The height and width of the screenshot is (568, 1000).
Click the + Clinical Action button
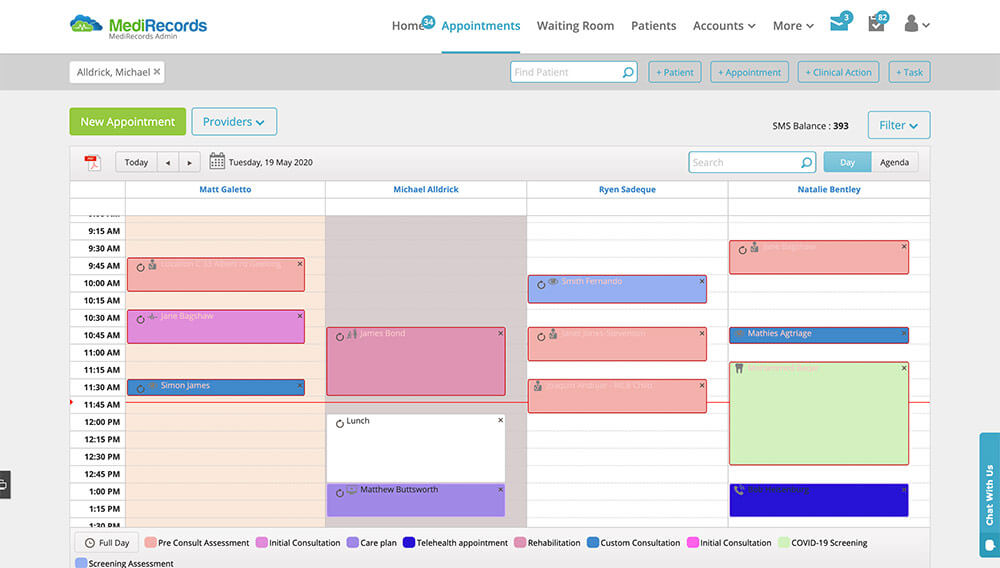coord(838,72)
